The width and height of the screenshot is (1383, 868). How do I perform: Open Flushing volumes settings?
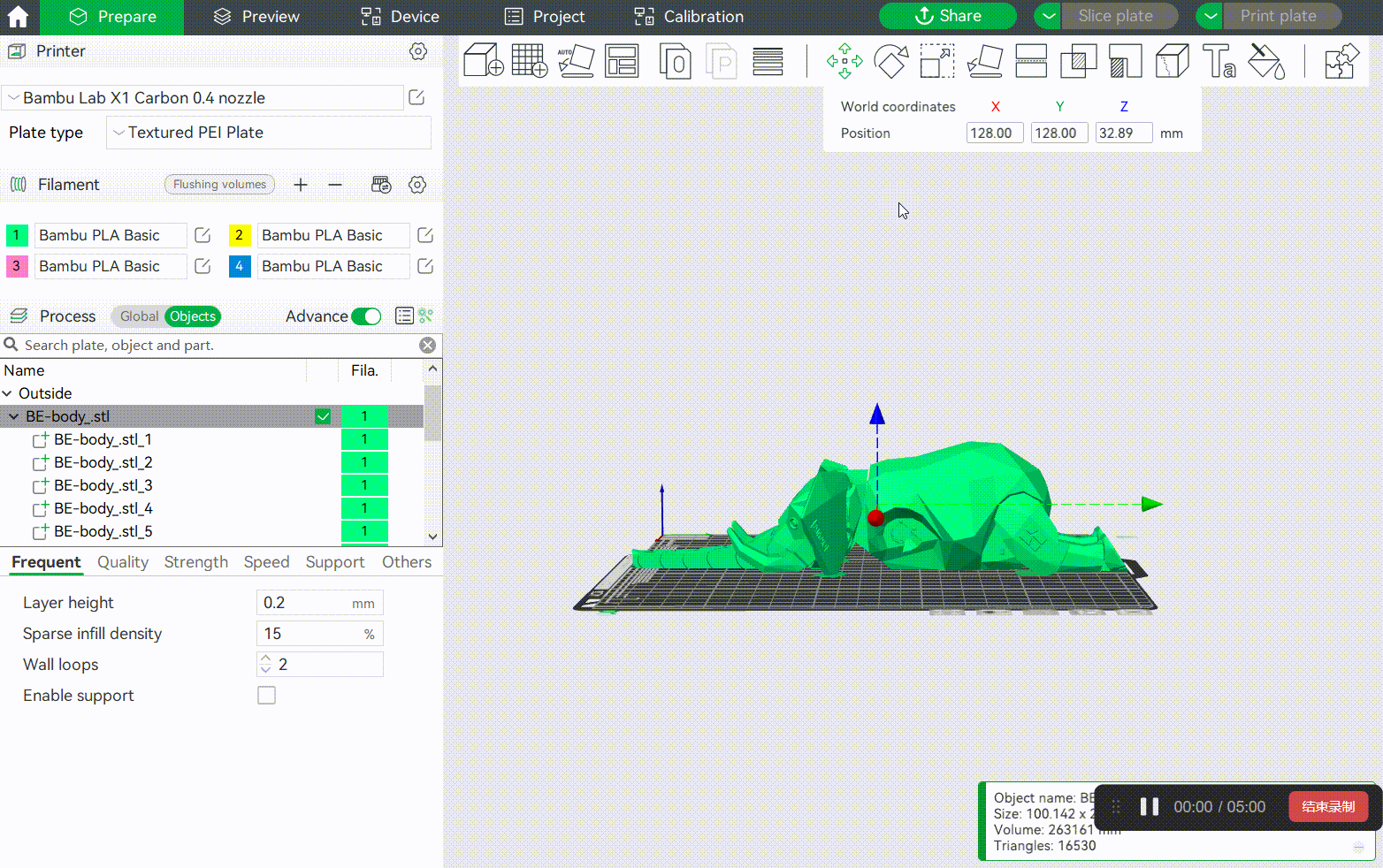tap(219, 184)
